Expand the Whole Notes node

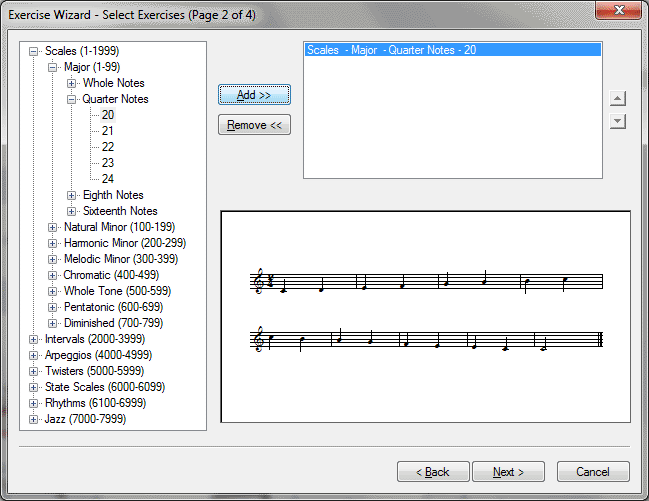(71, 84)
